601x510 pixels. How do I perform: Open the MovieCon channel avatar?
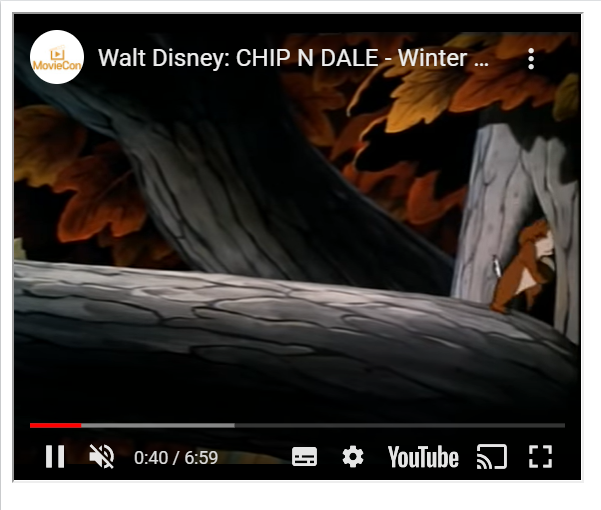[57, 57]
